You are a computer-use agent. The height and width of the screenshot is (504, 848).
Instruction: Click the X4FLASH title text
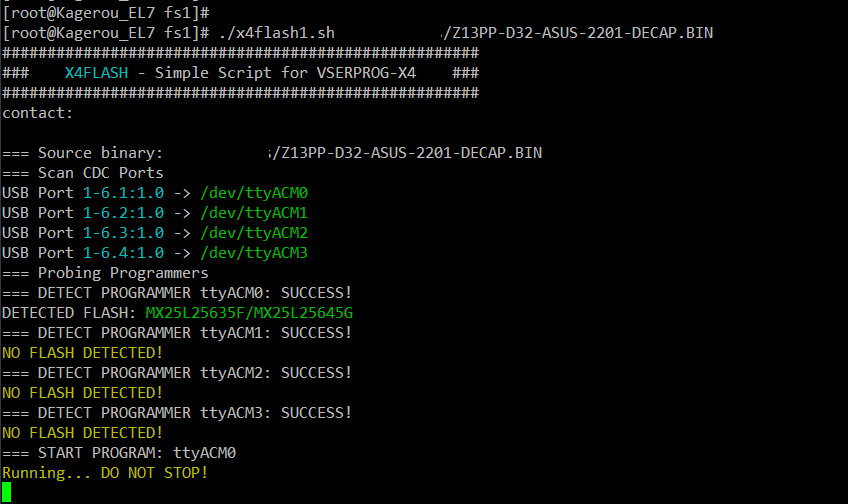[x=96, y=73]
